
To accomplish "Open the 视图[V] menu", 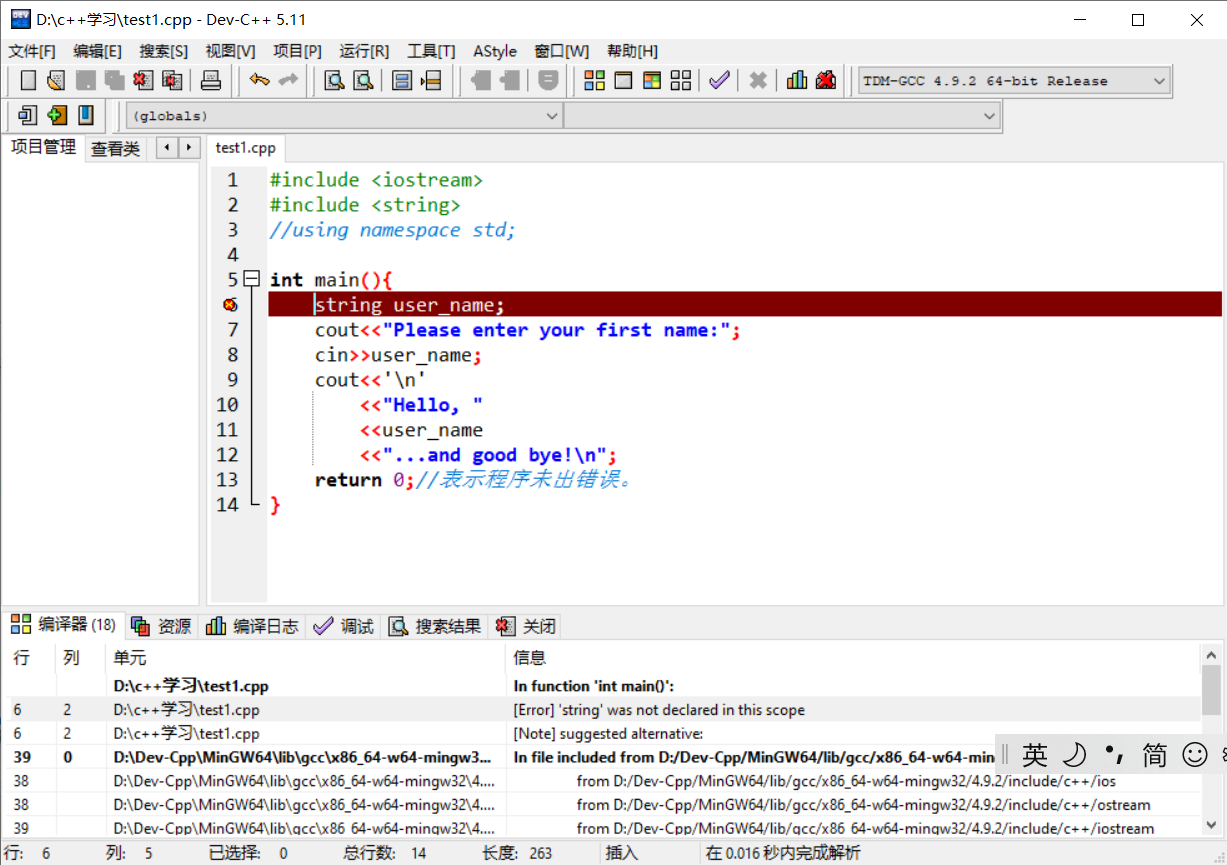I will click(230, 51).
